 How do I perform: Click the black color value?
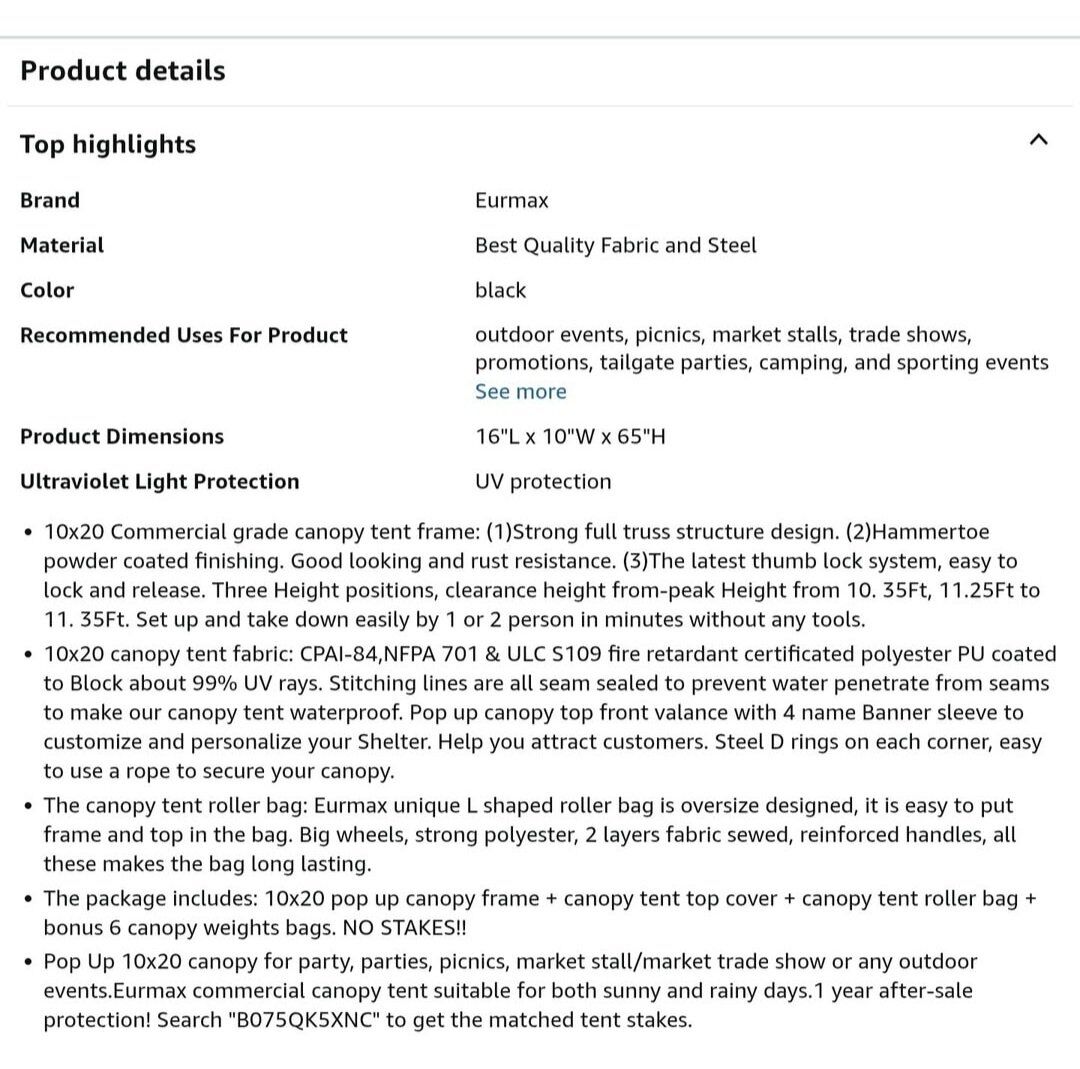coord(500,290)
